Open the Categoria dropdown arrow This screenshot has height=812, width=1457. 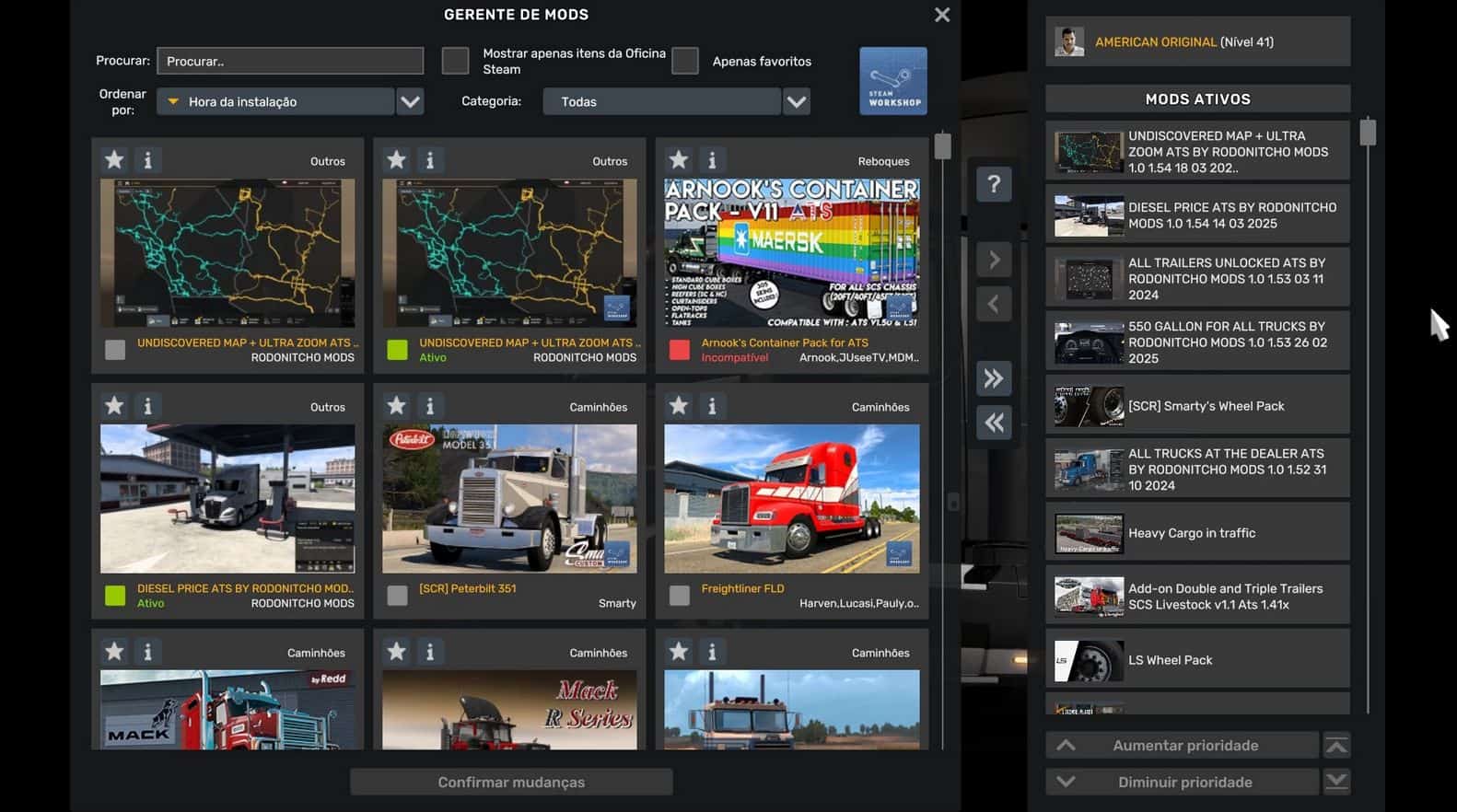click(x=797, y=101)
